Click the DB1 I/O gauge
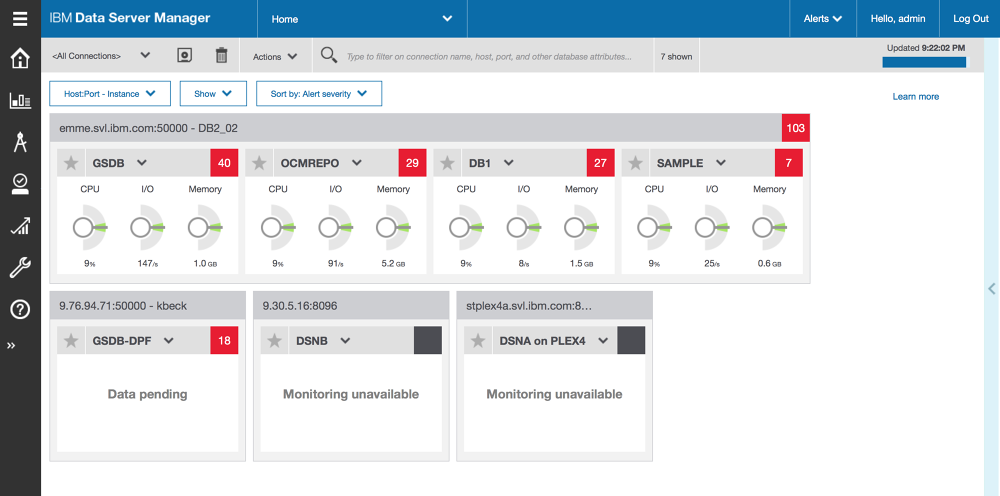 524,228
